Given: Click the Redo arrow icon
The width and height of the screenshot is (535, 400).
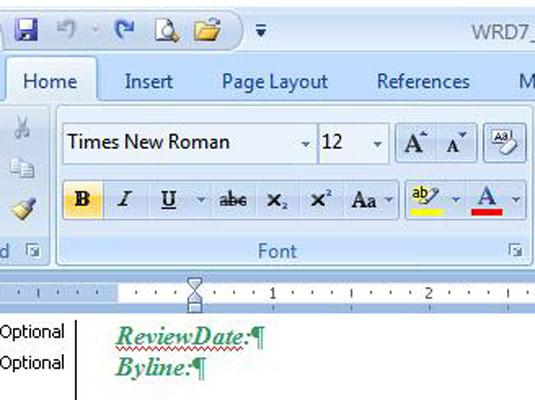Looking at the screenshot, I should pyautogui.click(x=124, y=29).
